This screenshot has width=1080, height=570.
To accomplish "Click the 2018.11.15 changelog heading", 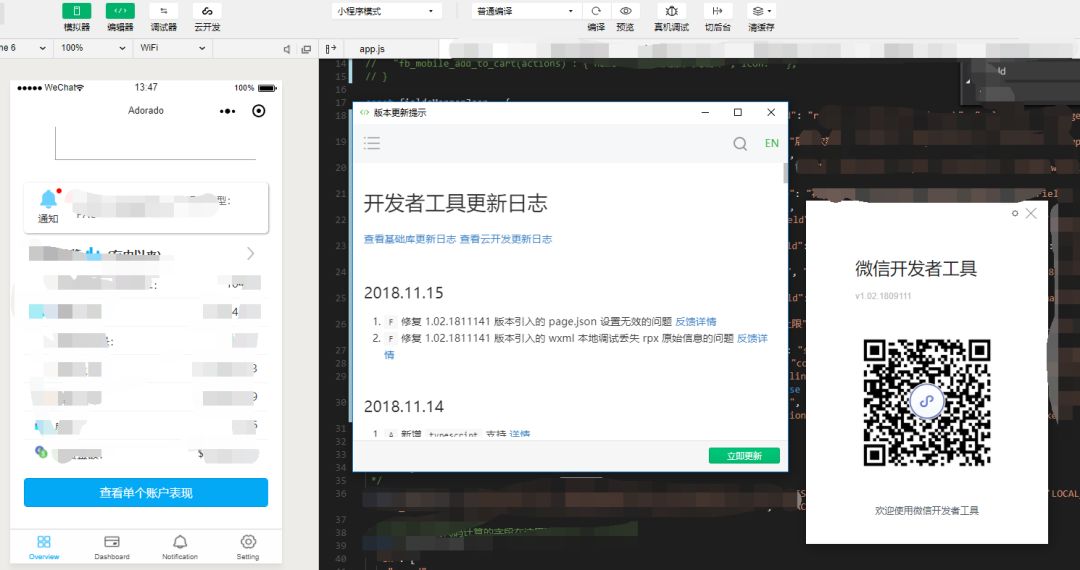I will click(404, 293).
